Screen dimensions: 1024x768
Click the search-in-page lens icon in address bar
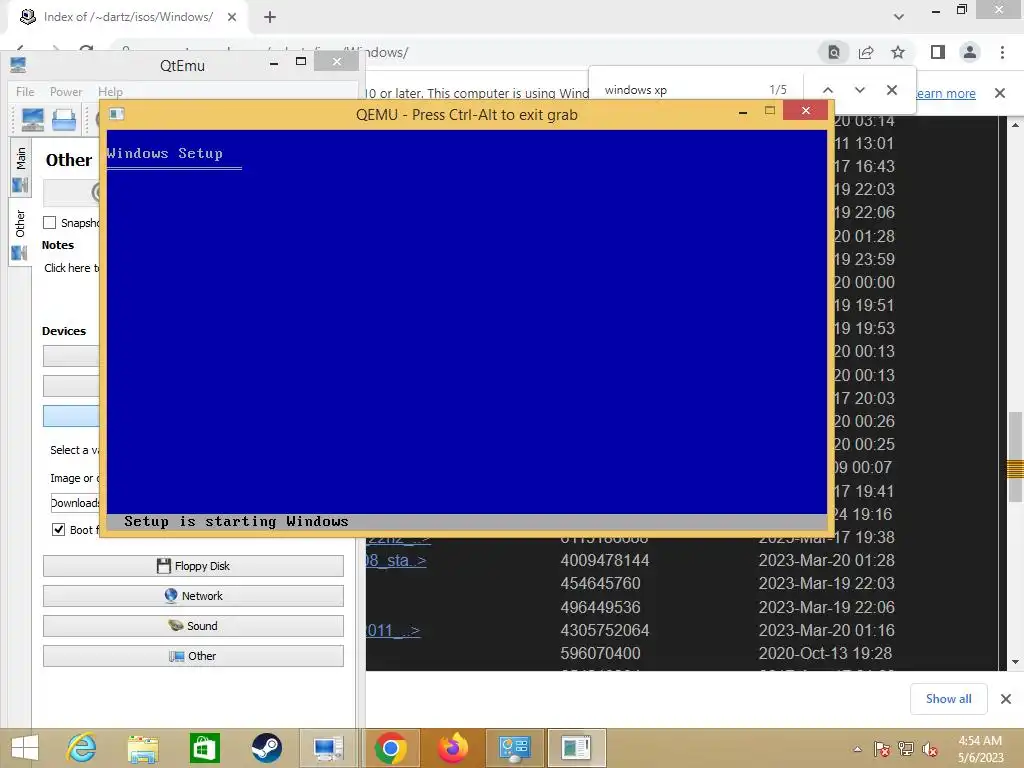tap(834, 52)
